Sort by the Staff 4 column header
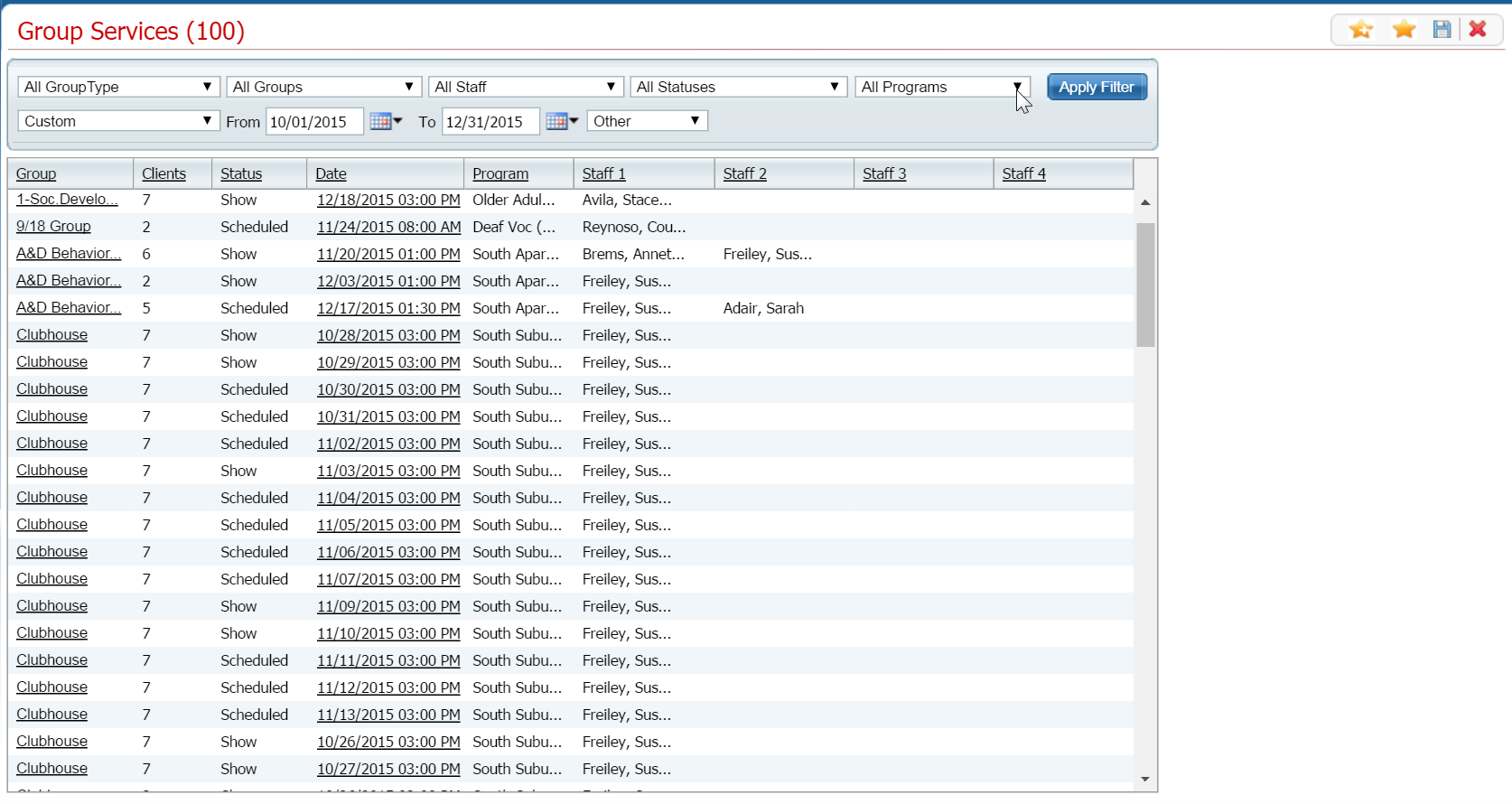This screenshot has width=1512, height=804. (x=1024, y=173)
